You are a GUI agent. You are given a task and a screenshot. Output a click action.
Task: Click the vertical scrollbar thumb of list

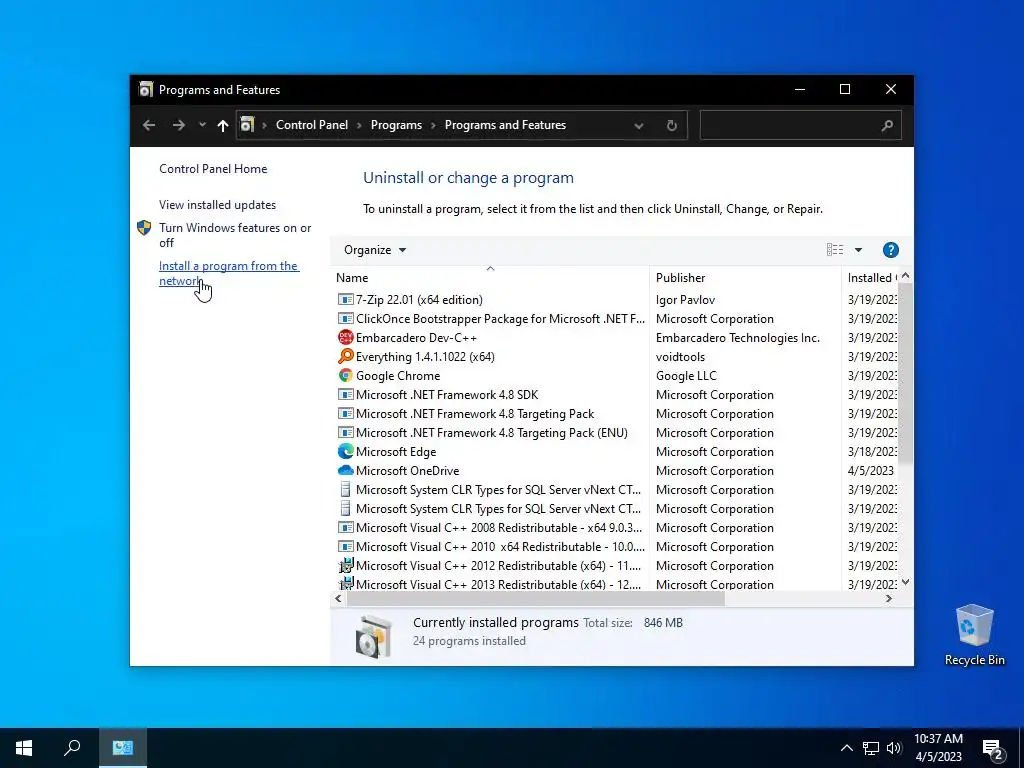(905, 373)
